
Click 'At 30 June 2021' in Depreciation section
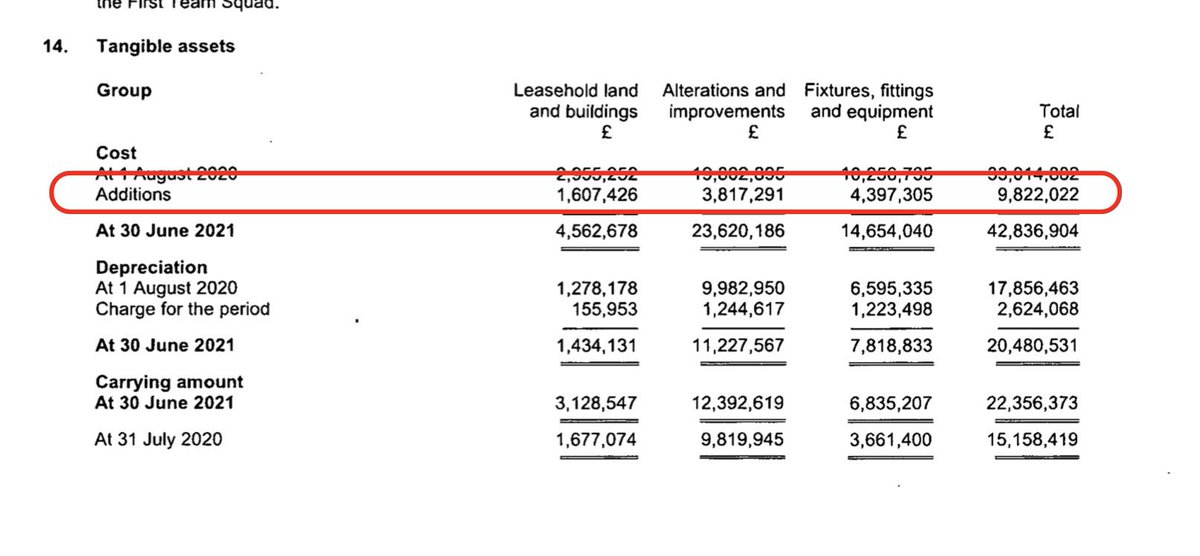(165, 345)
